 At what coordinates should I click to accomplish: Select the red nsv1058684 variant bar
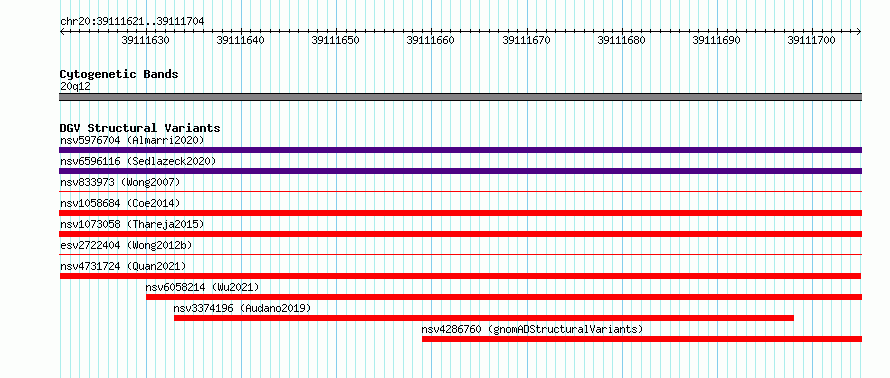[460, 213]
